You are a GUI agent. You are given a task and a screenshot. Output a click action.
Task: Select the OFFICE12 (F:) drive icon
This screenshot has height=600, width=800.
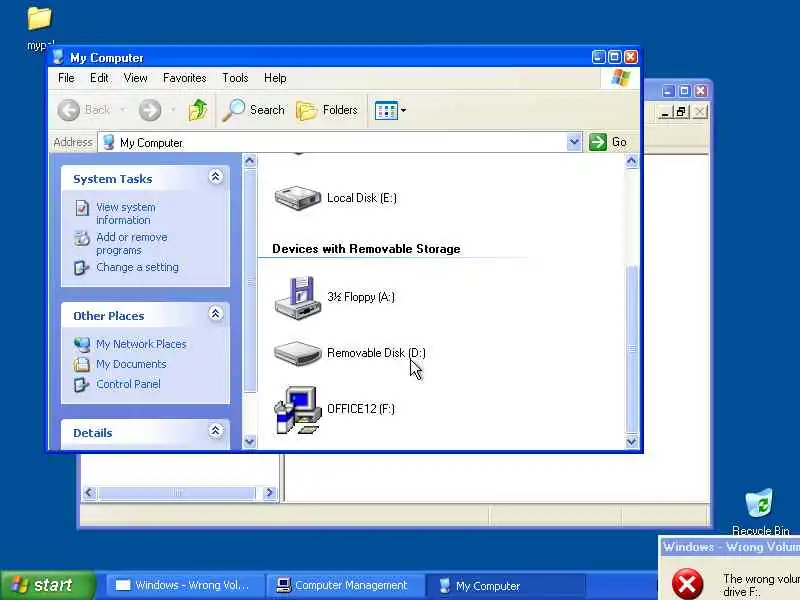298,410
